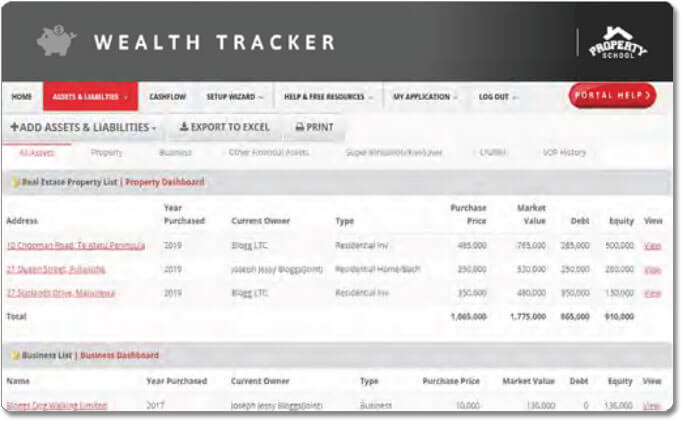684x422 pixels.
Task: Click the total debt value 865,000
Action: point(575,316)
